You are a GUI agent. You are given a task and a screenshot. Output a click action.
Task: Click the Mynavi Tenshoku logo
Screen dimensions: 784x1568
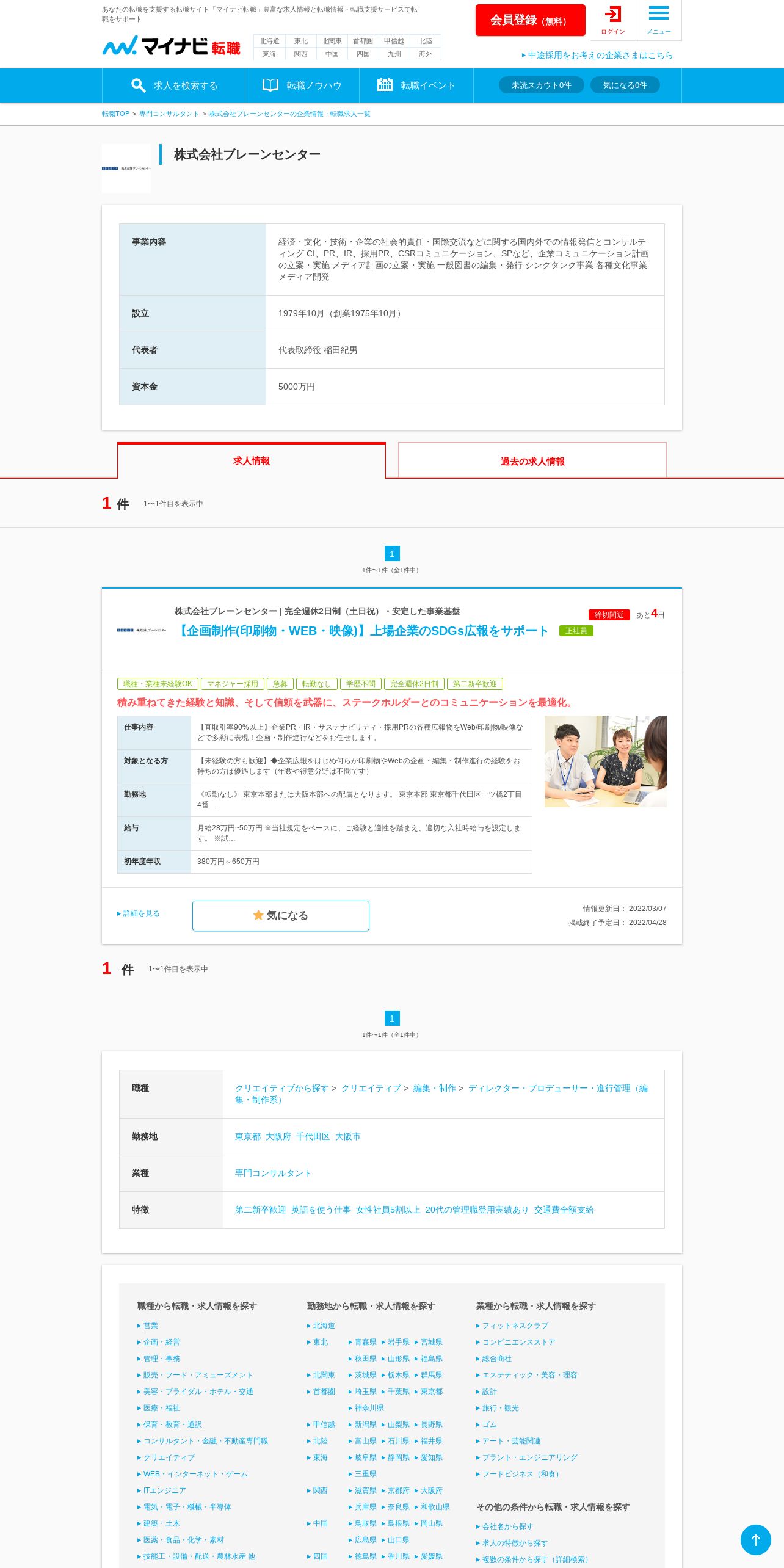tap(171, 46)
